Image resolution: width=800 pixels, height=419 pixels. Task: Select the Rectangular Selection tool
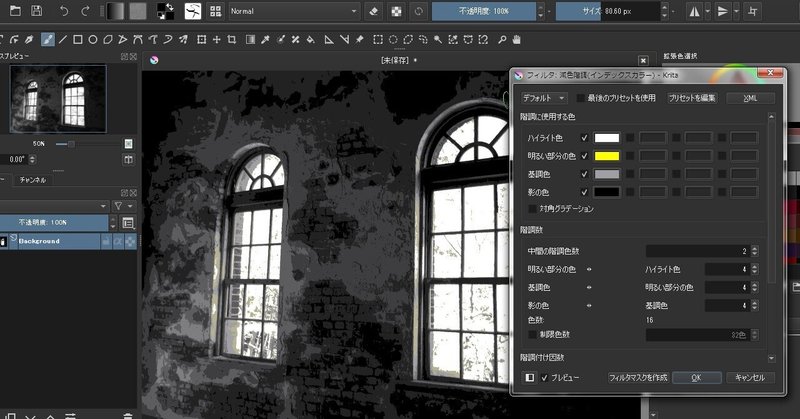pyautogui.click(x=378, y=39)
